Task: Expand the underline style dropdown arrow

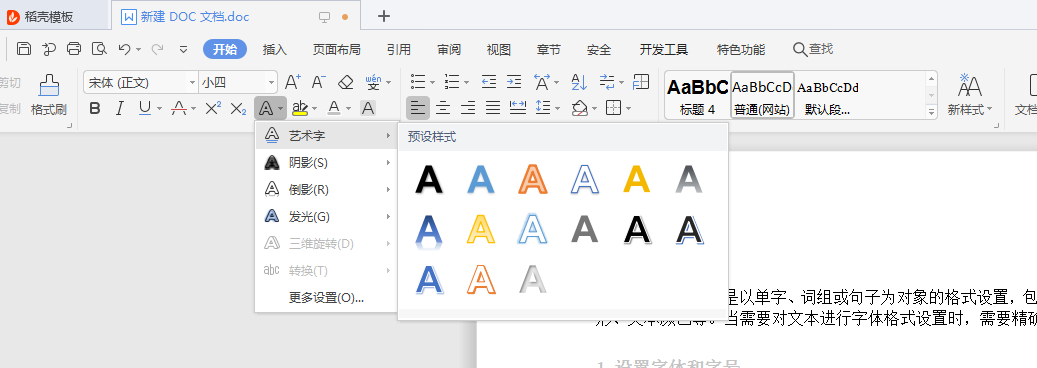Action: pyautogui.click(x=160, y=109)
